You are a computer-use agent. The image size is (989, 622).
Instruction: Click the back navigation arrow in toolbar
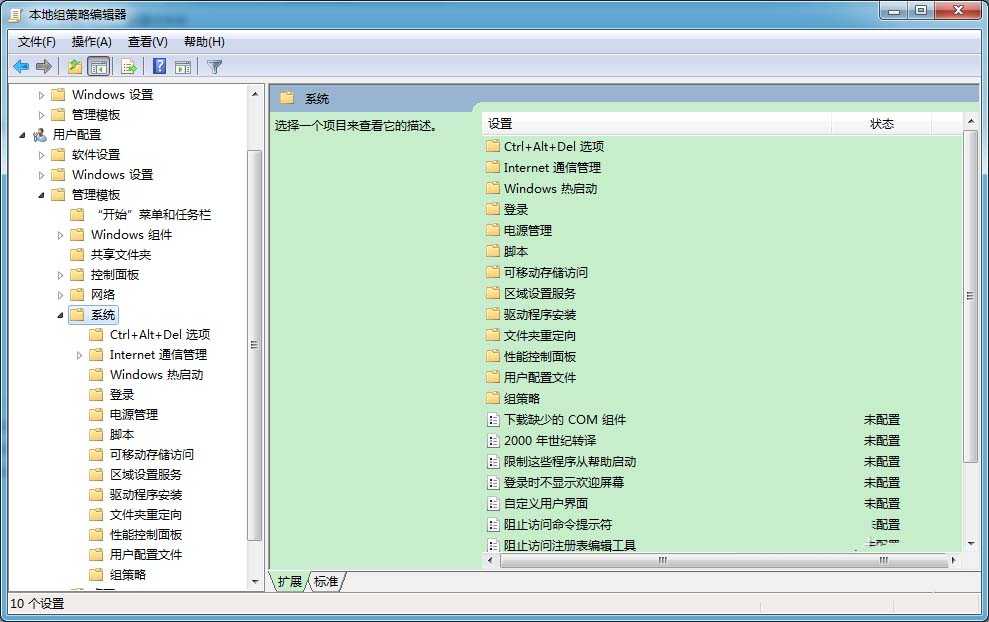tap(21, 66)
